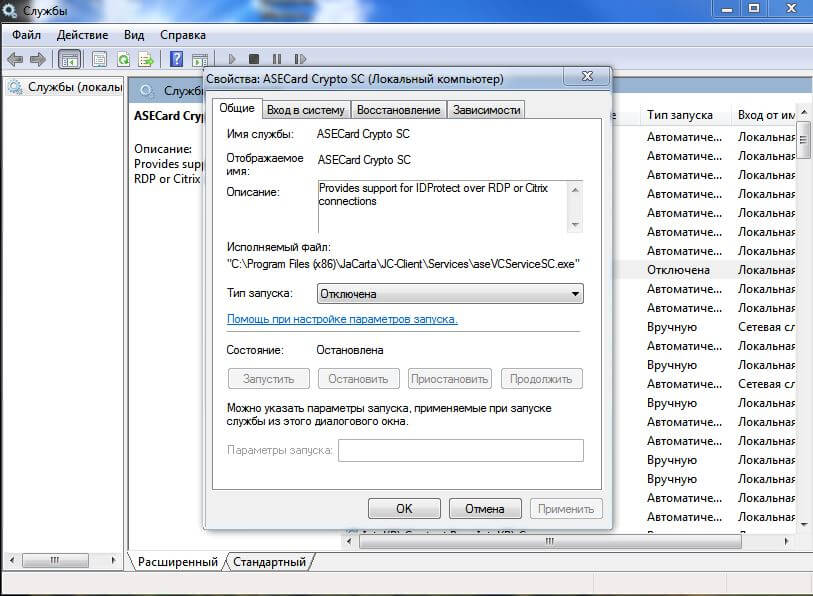Viewport: 813px width, 596px height.
Task: Switch to the Расширенный view tab
Action: point(177,562)
